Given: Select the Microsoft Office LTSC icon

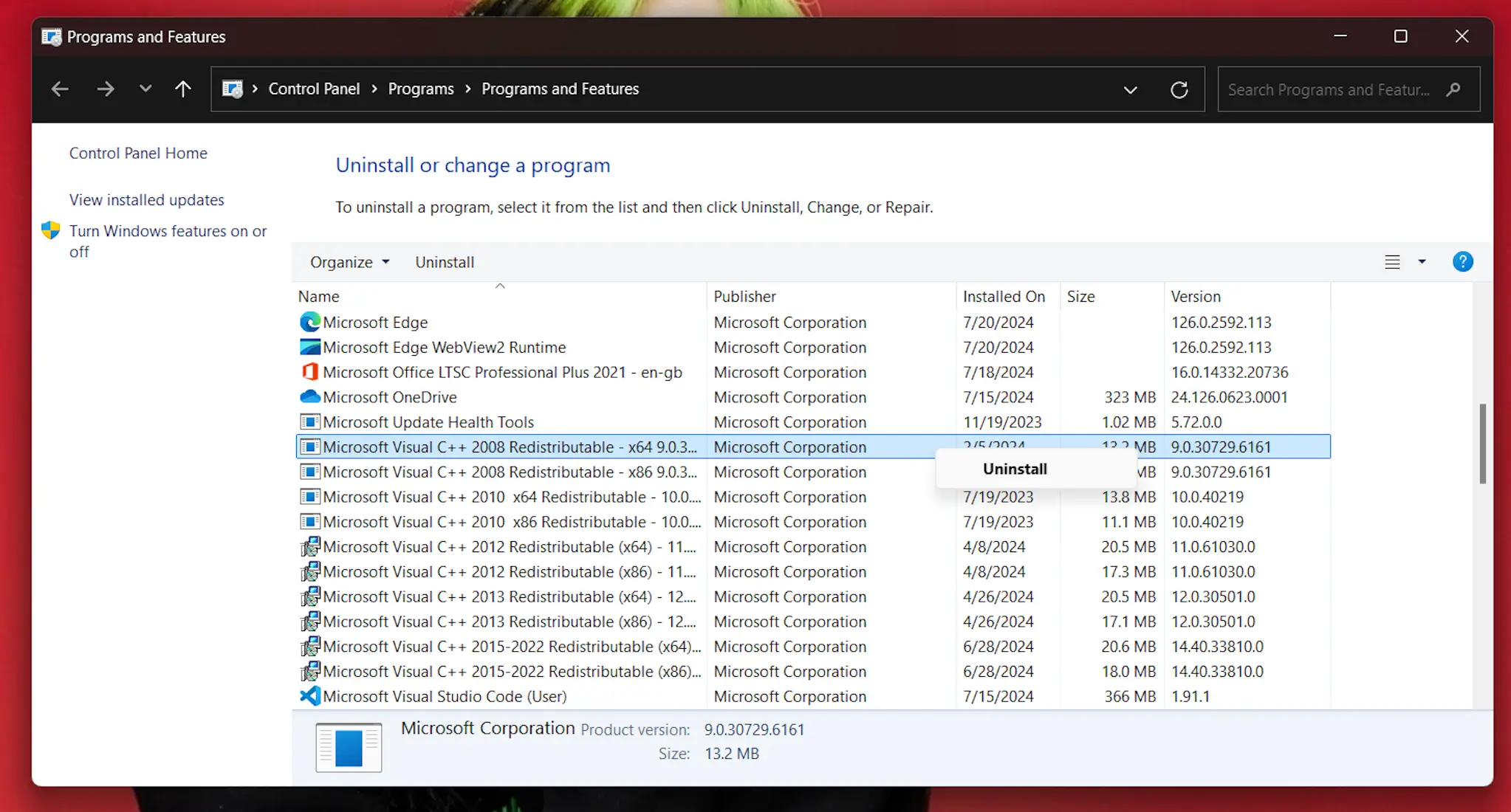Looking at the screenshot, I should click(310, 372).
